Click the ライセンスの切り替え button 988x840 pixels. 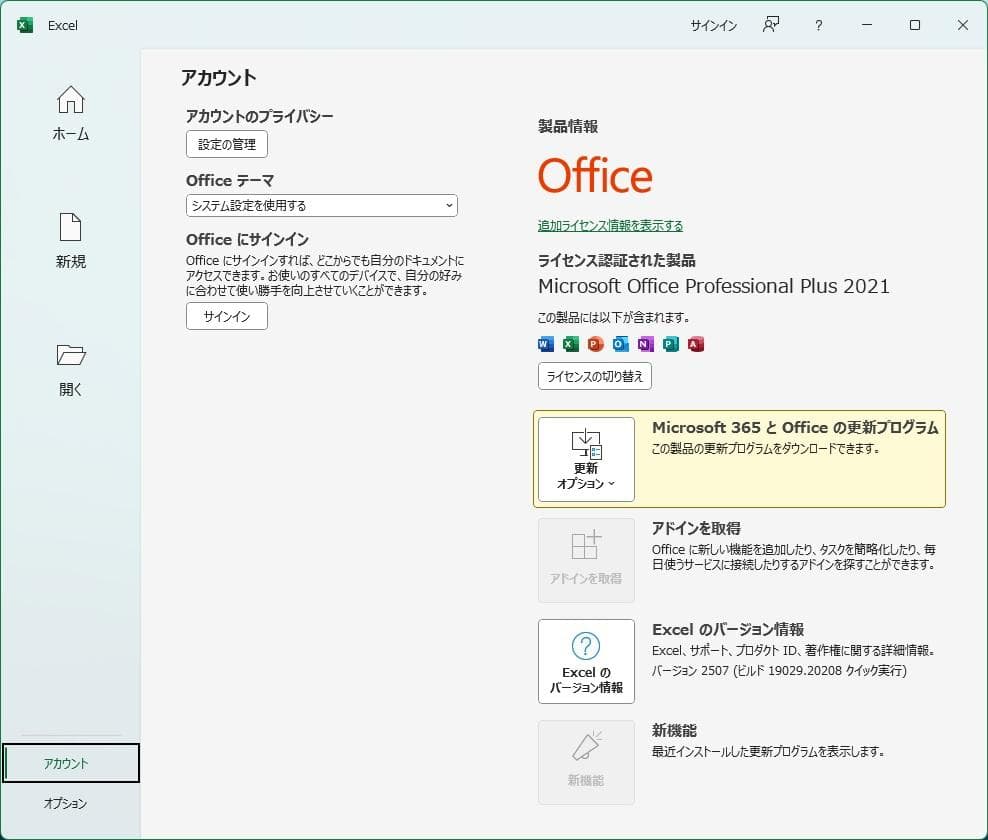[594, 377]
